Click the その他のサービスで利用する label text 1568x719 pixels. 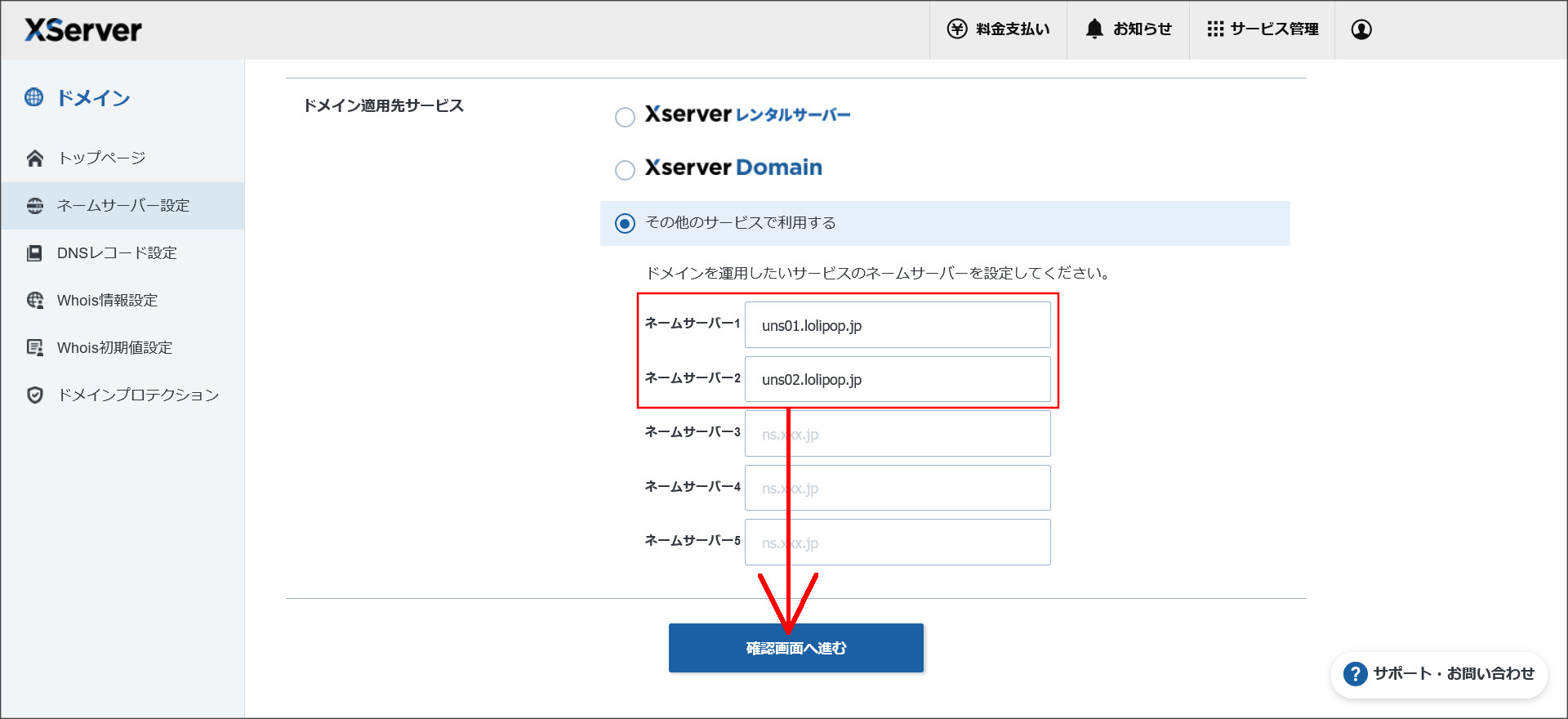741,223
